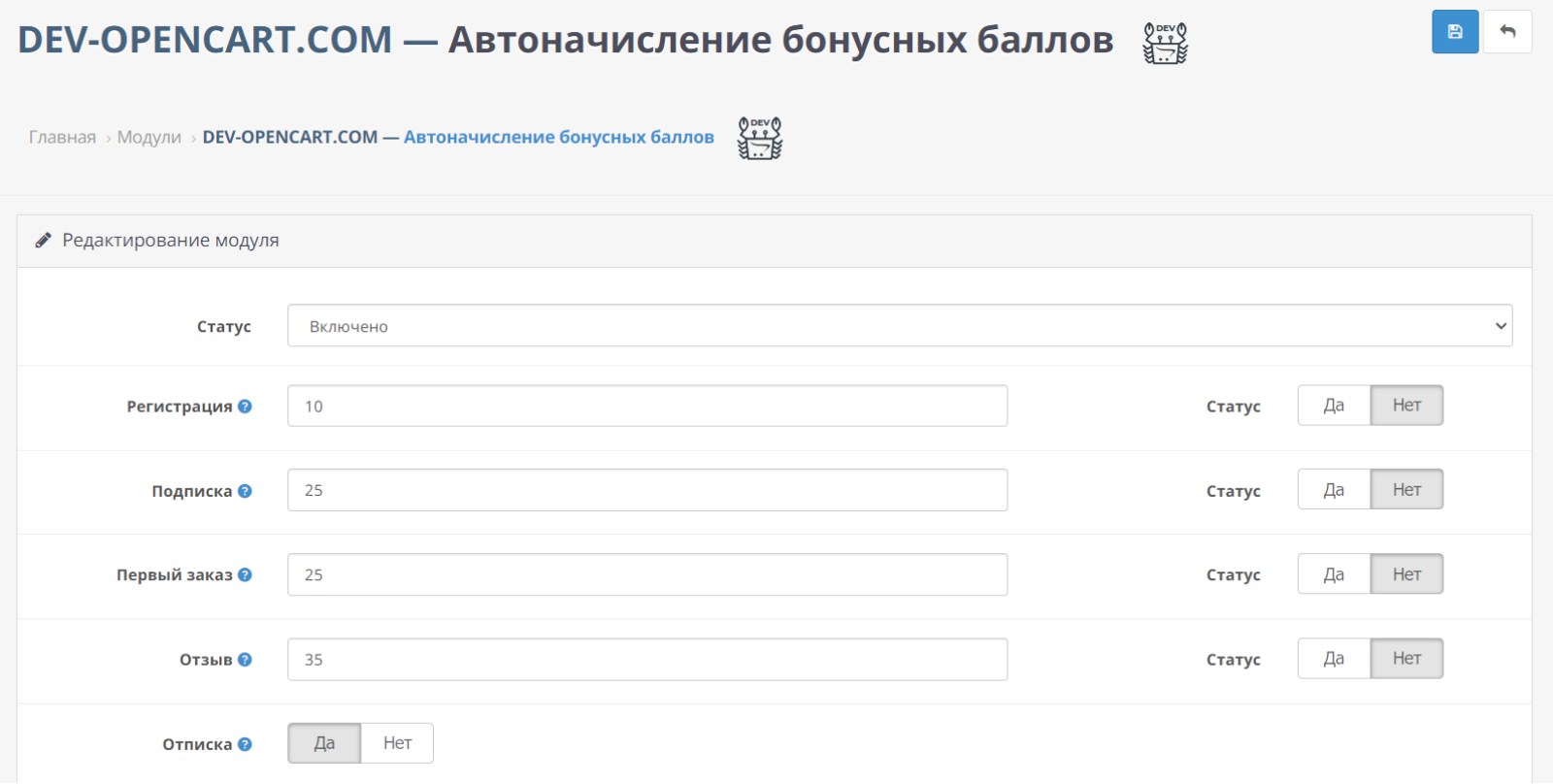Click the pencil icon beside Редактирование модуля
This screenshot has height=784, width=1553.
pos(43,241)
